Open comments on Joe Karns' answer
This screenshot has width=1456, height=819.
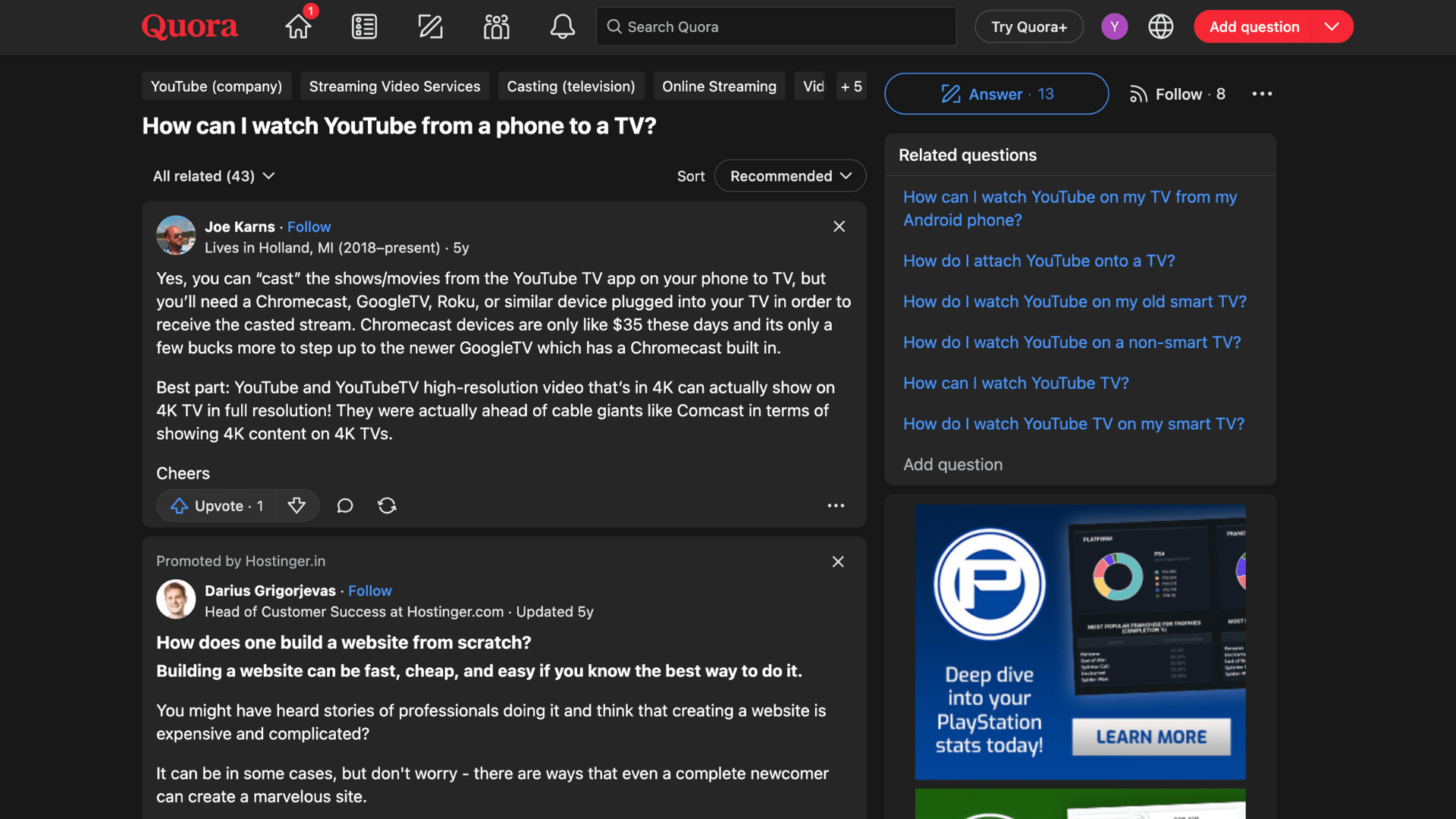coord(345,506)
